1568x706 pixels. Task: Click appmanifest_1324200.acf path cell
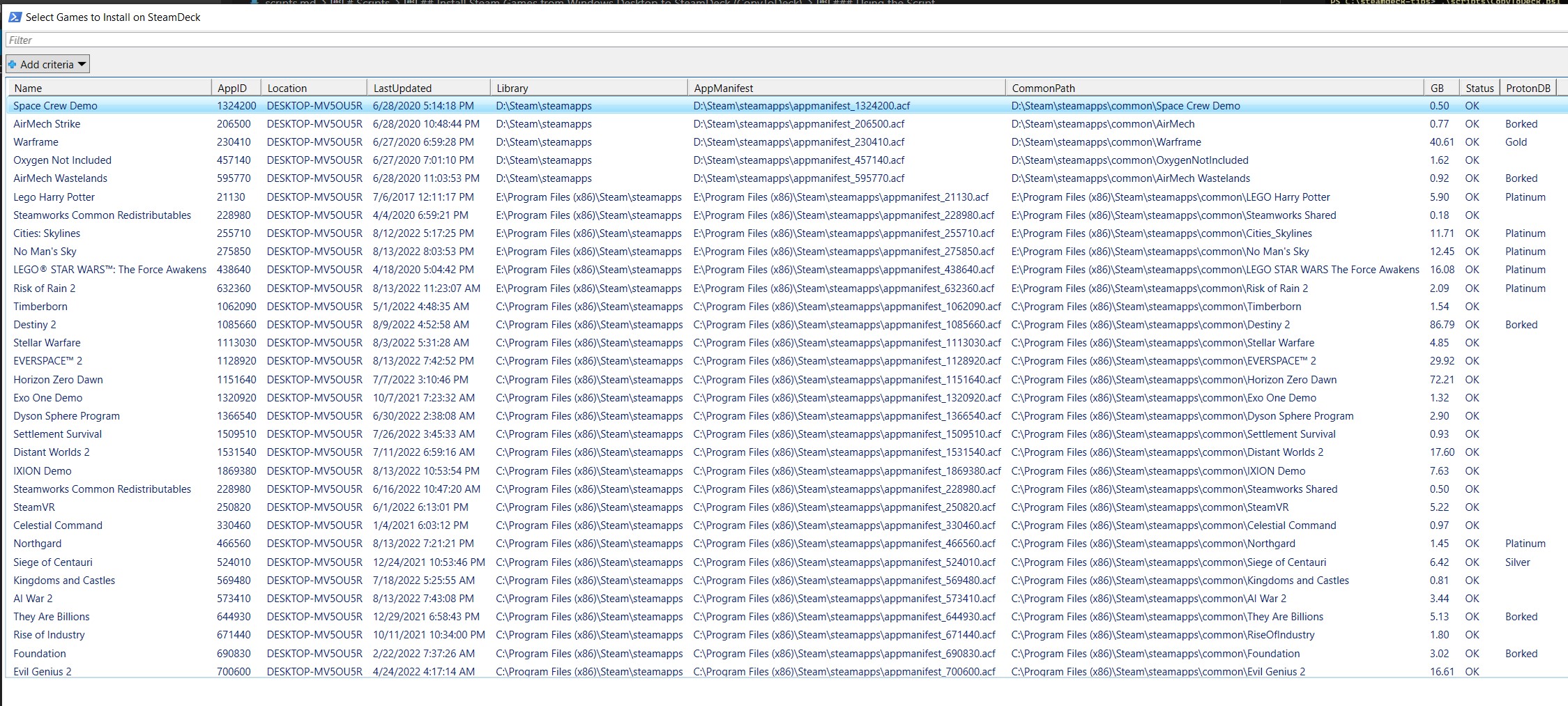[802, 106]
